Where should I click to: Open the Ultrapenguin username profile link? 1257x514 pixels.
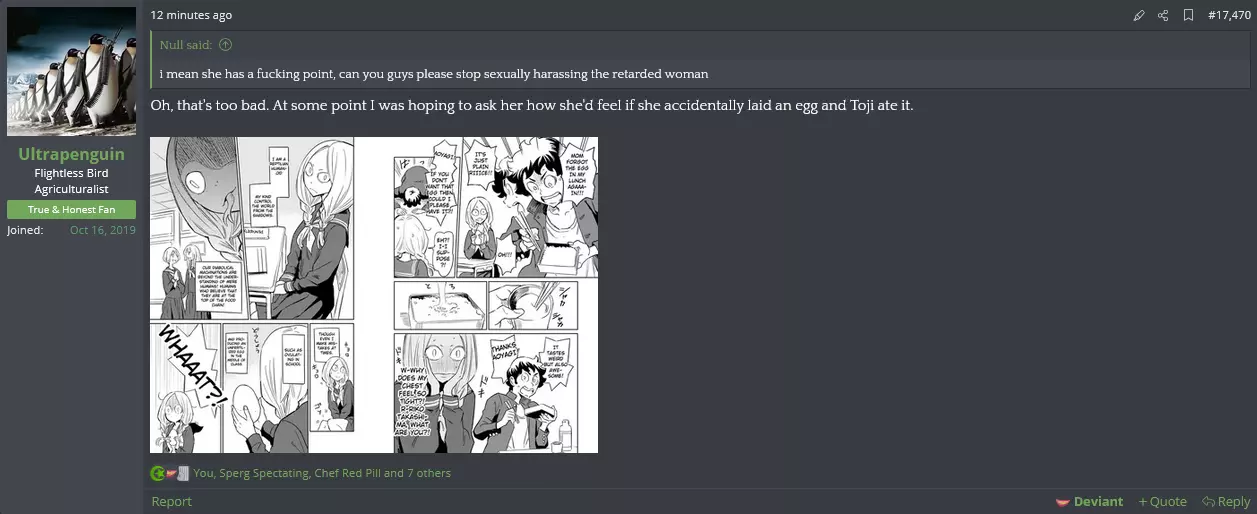point(72,155)
